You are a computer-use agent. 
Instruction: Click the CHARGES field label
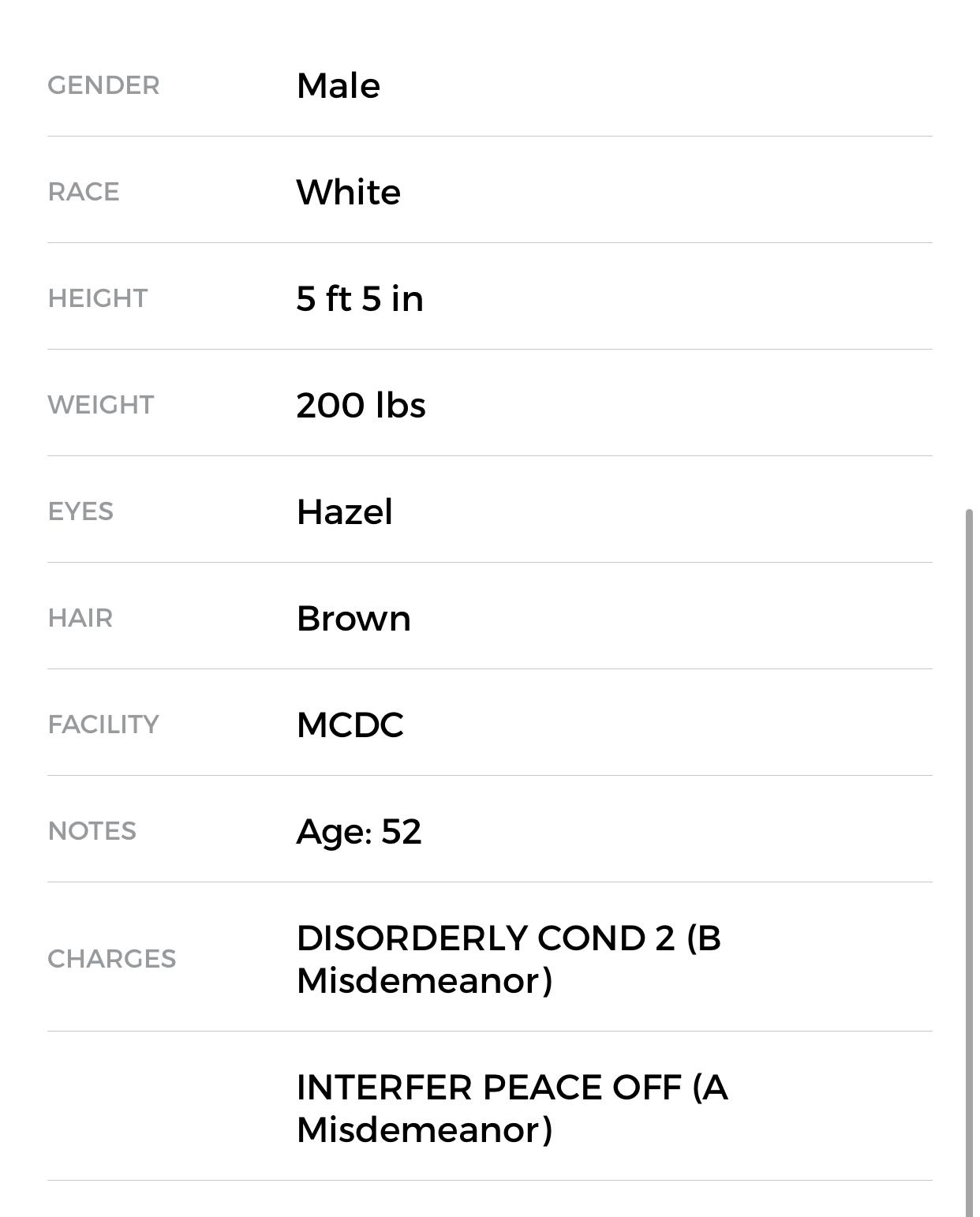point(112,959)
